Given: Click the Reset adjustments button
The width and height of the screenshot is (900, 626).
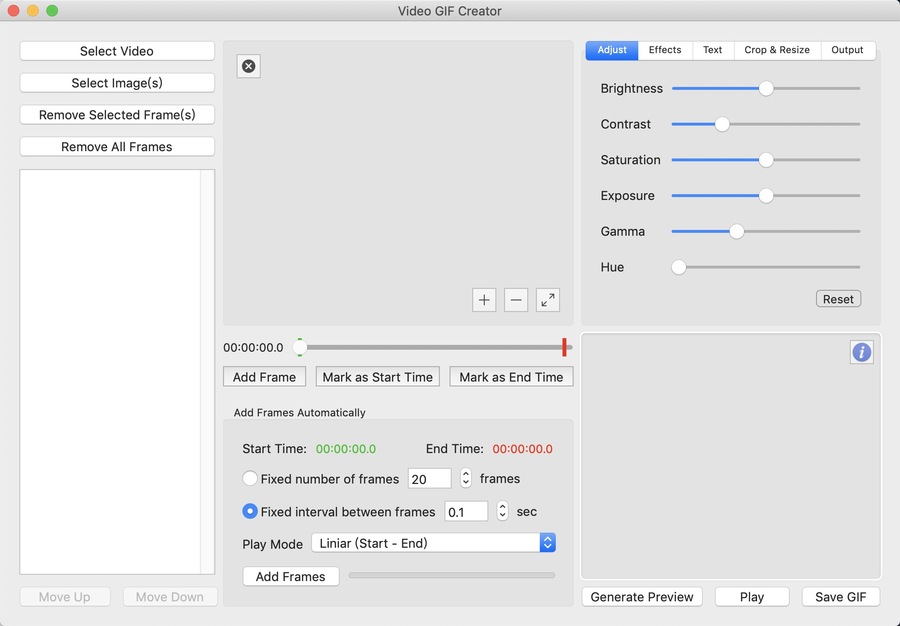Looking at the screenshot, I should coord(838,299).
